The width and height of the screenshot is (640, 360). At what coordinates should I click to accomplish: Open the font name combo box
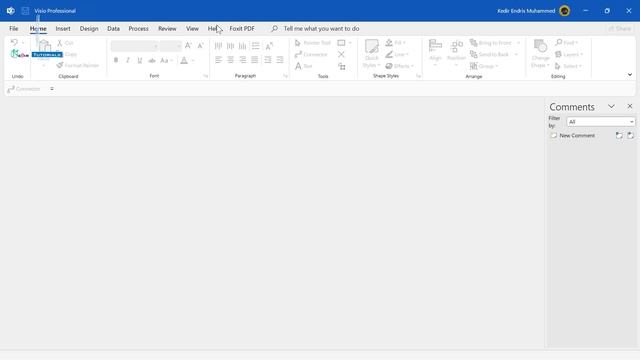135,46
